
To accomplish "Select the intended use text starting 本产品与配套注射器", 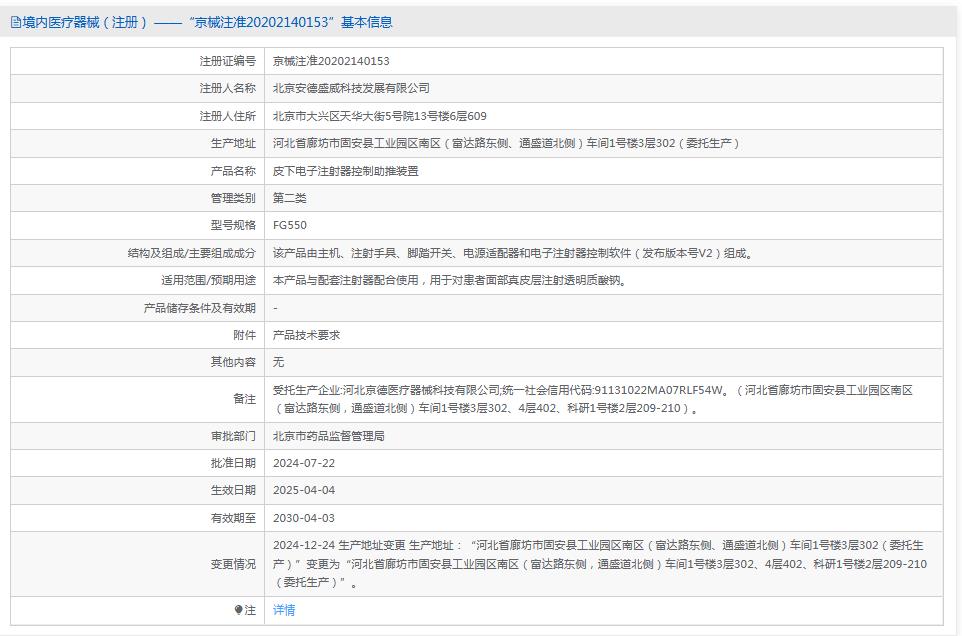I will (x=450, y=280).
